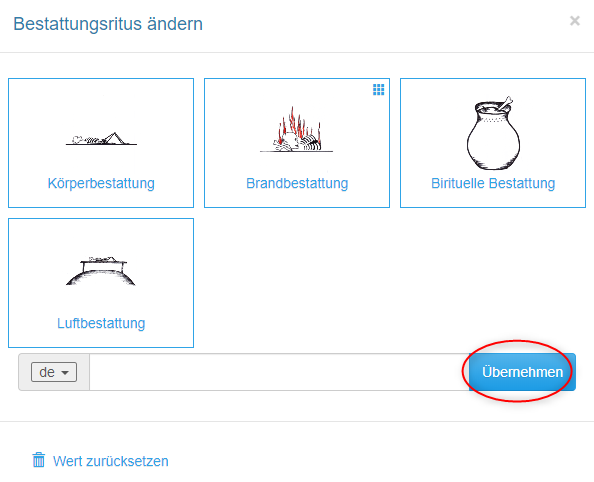Click the urn drawing with bone
The image size is (594, 482).
coord(493,133)
